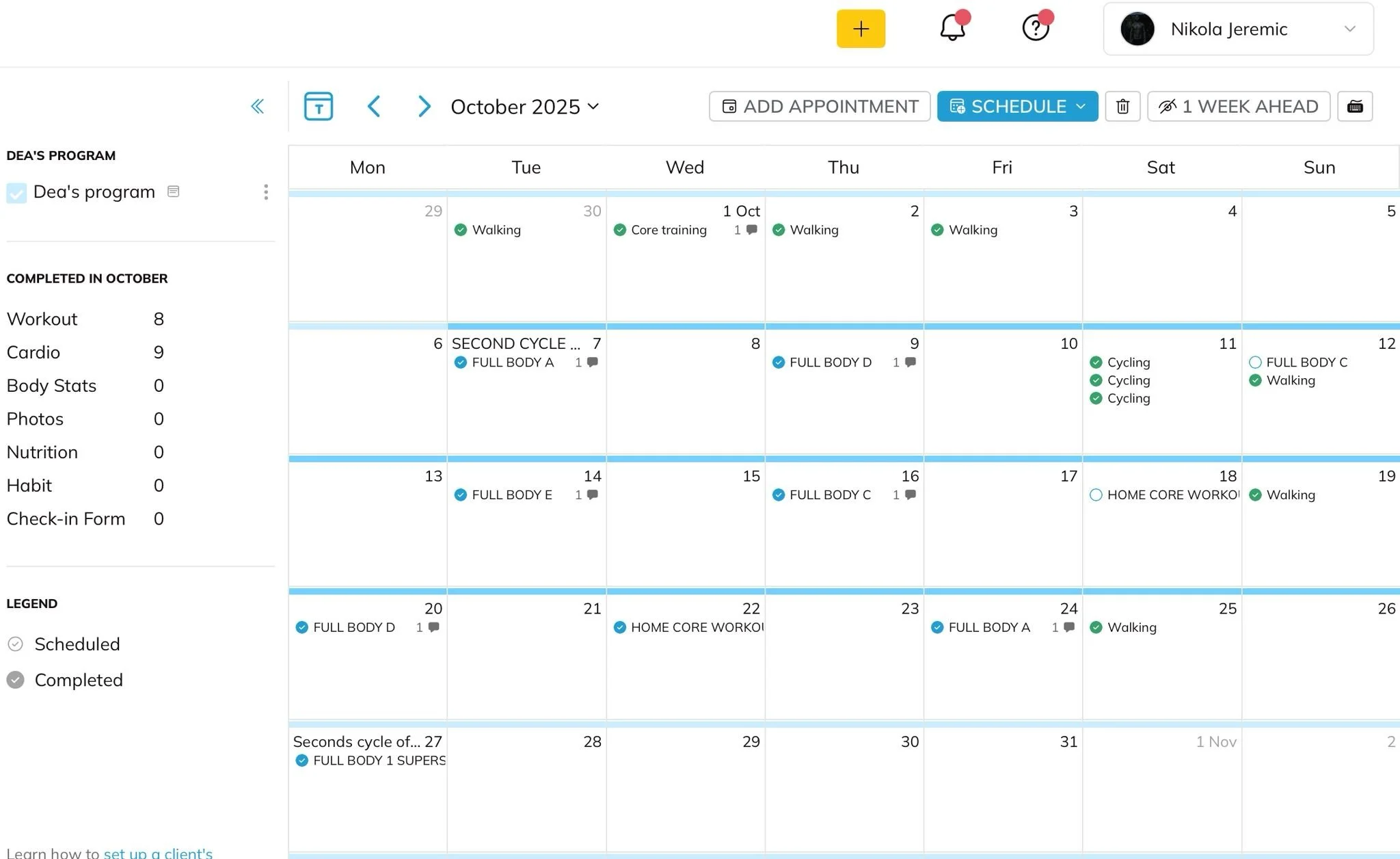Toggle Dea's program checkbox
This screenshot has height=859, width=1400.
pos(16,192)
